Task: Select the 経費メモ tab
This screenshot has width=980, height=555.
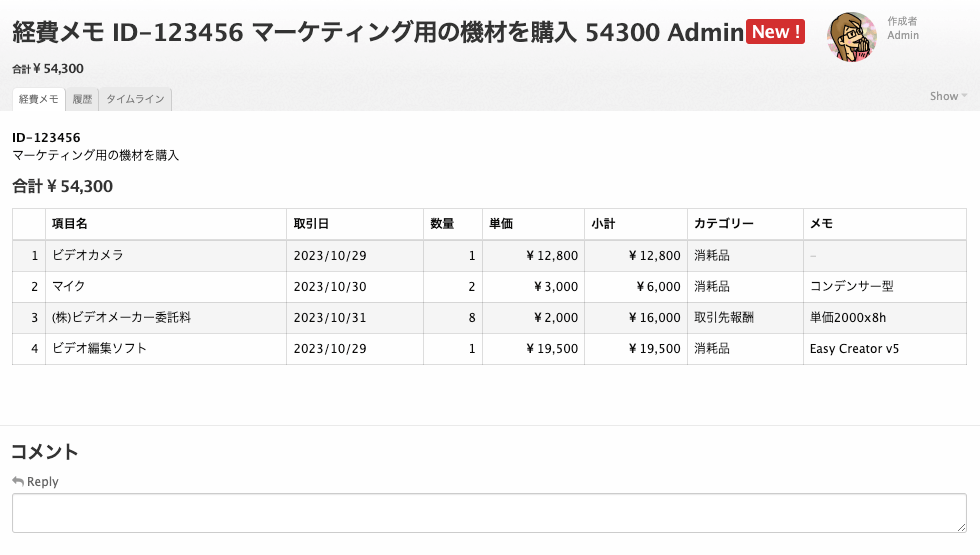Action: point(39,99)
